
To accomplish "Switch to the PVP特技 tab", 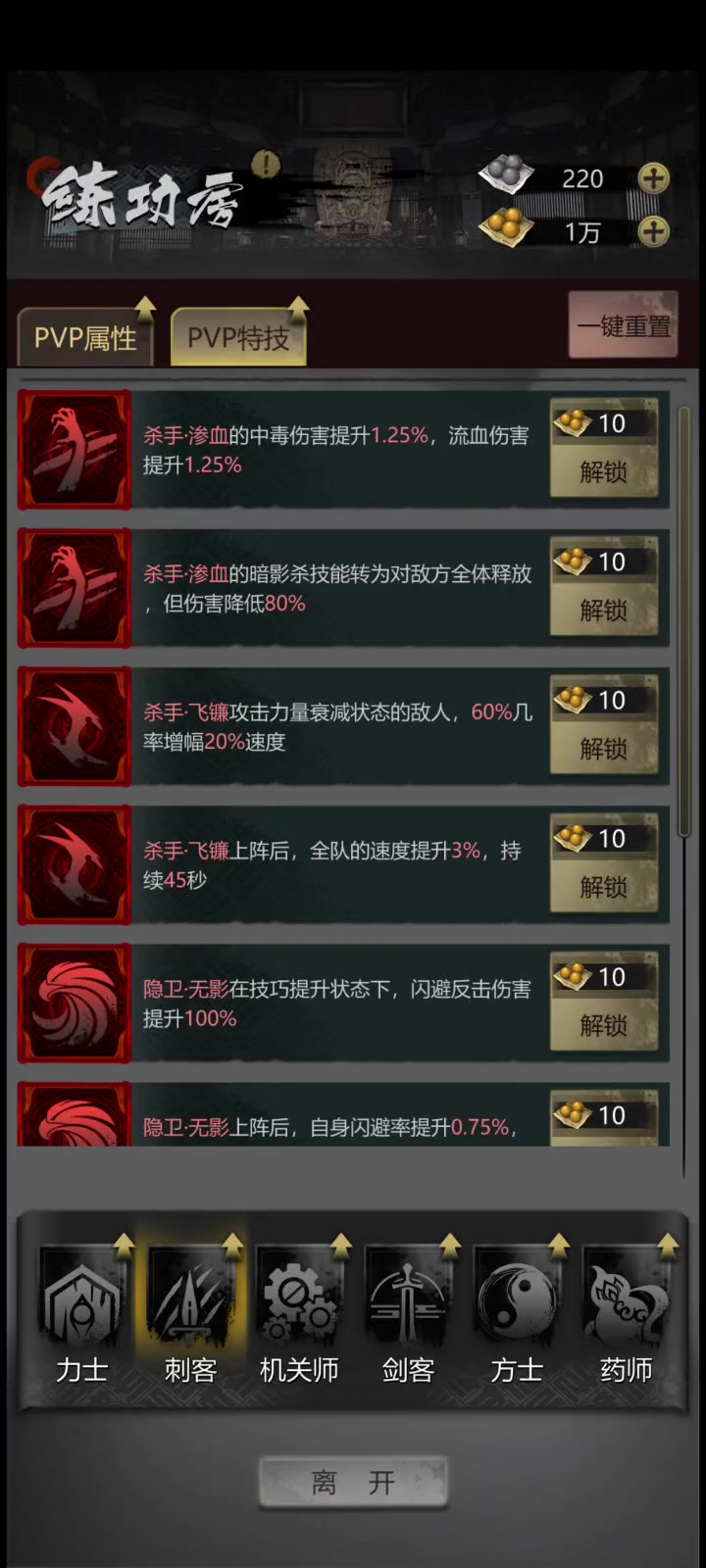I will 238,336.
